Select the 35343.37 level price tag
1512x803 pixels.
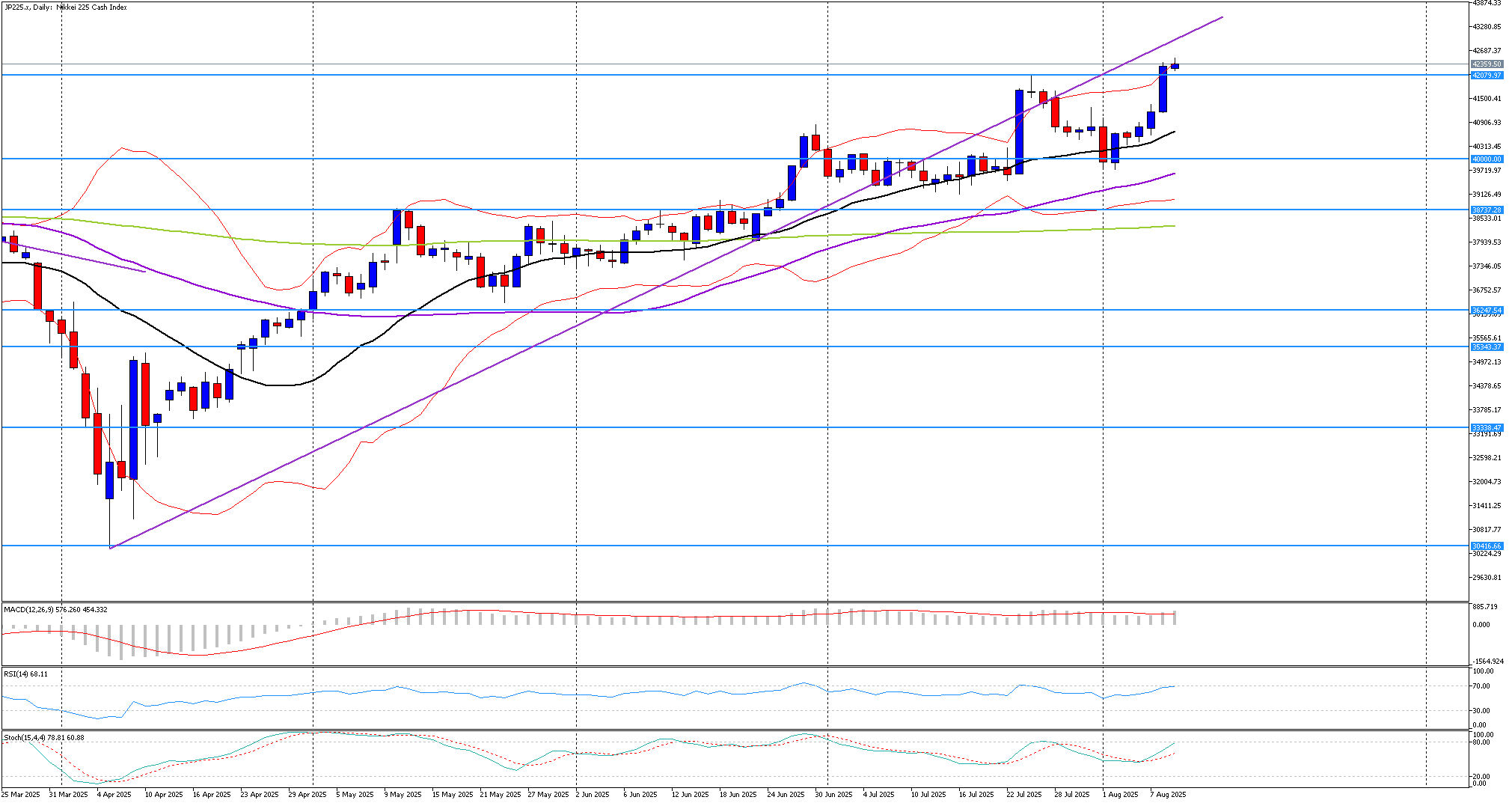1486,347
